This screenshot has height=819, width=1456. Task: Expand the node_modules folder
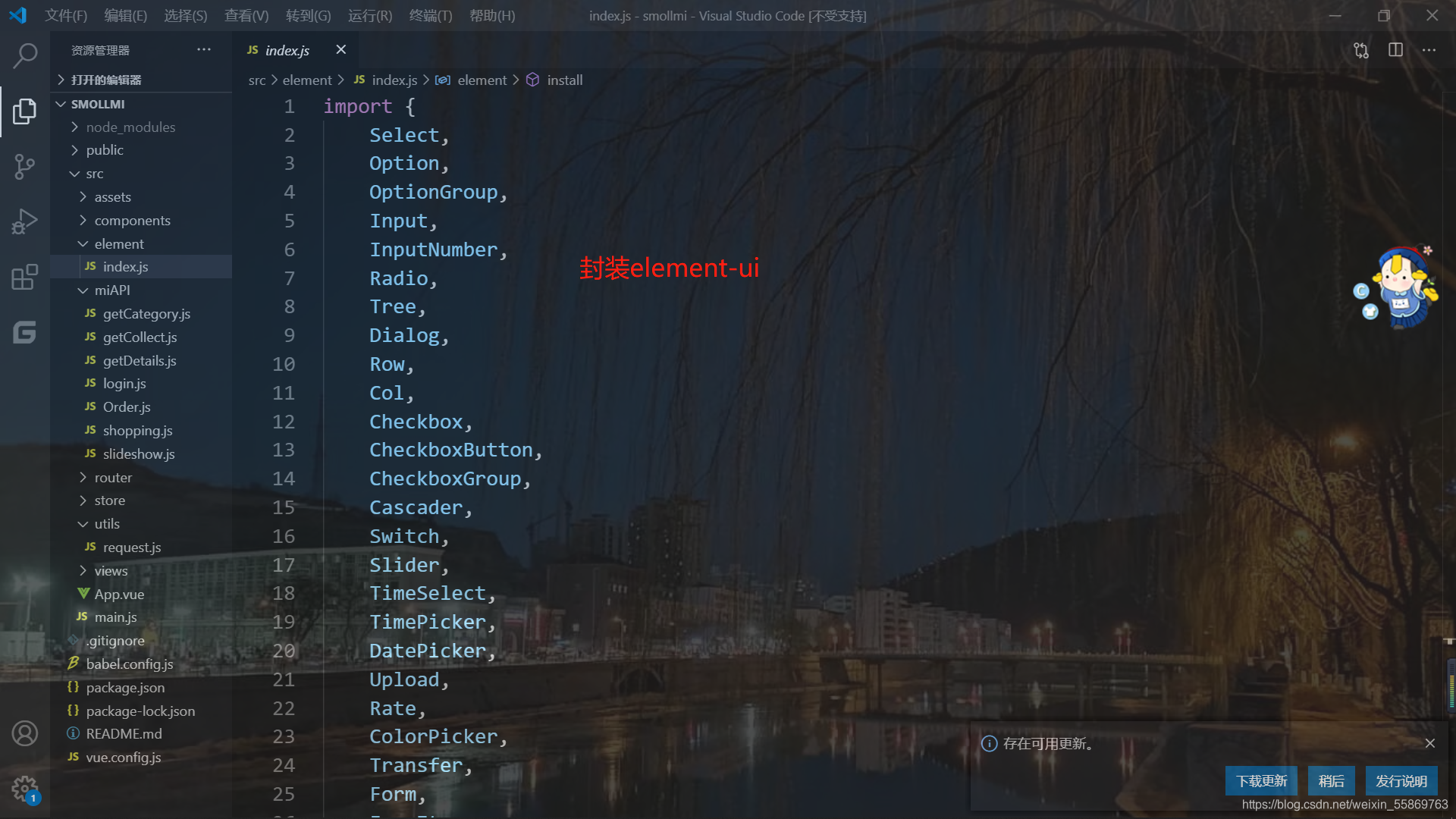130,127
